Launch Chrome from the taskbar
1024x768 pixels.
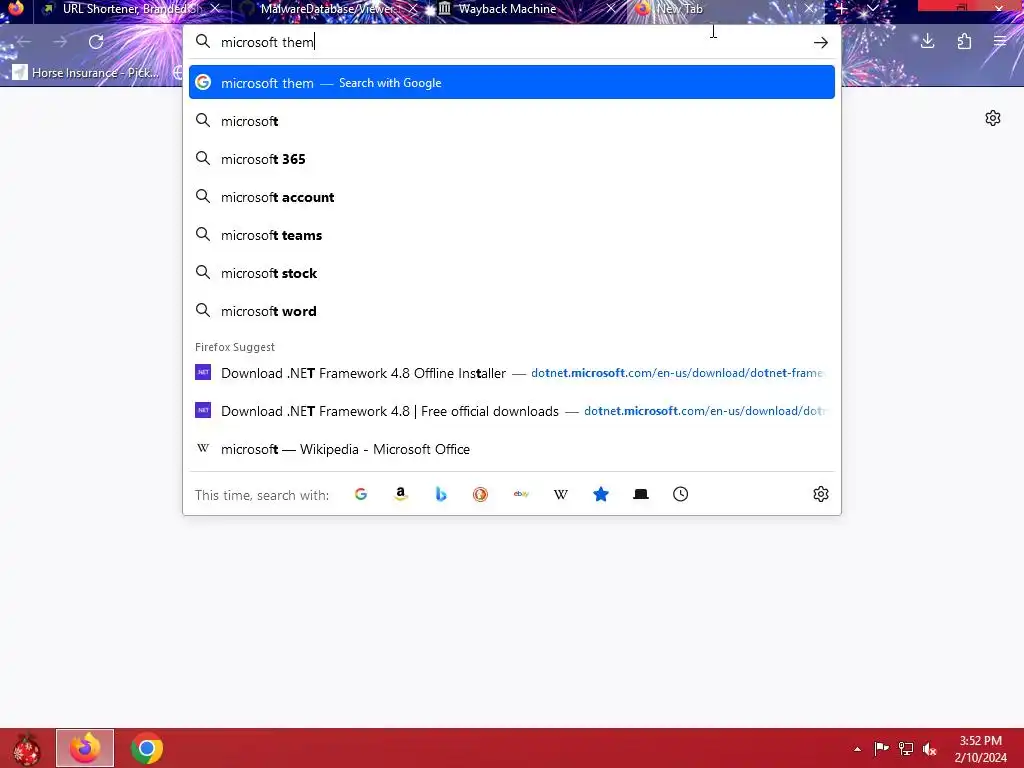tap(147, 748)
